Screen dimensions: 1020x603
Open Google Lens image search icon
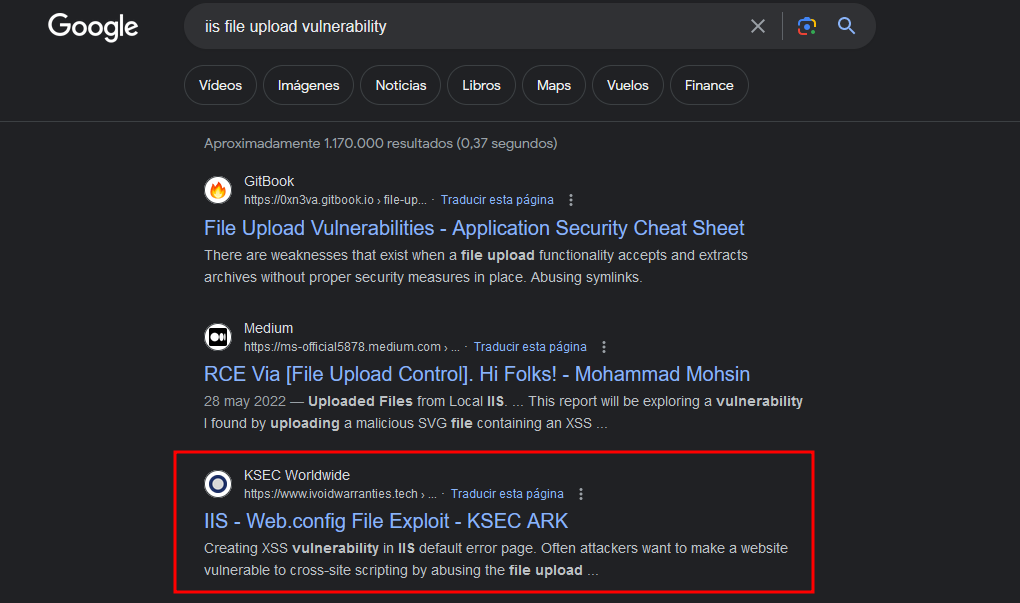(807, 26)
